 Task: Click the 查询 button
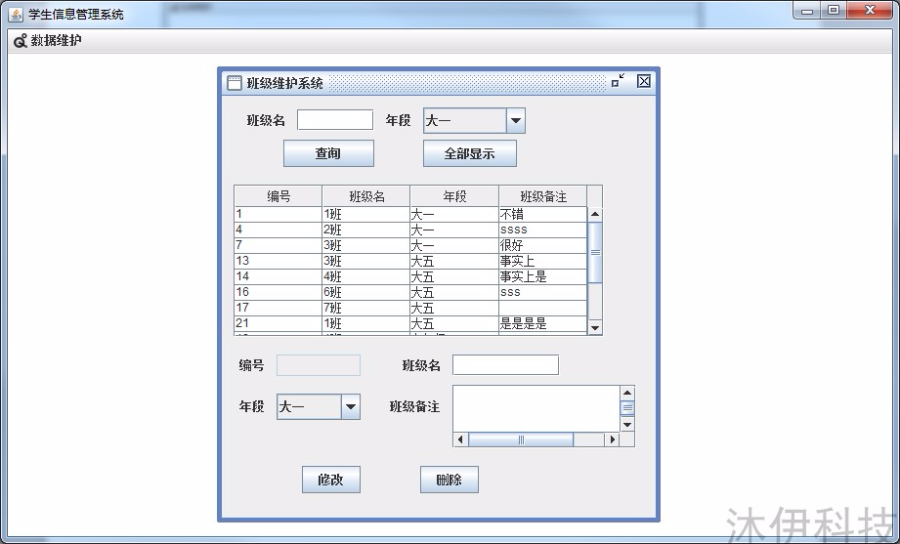click(328, 153)
